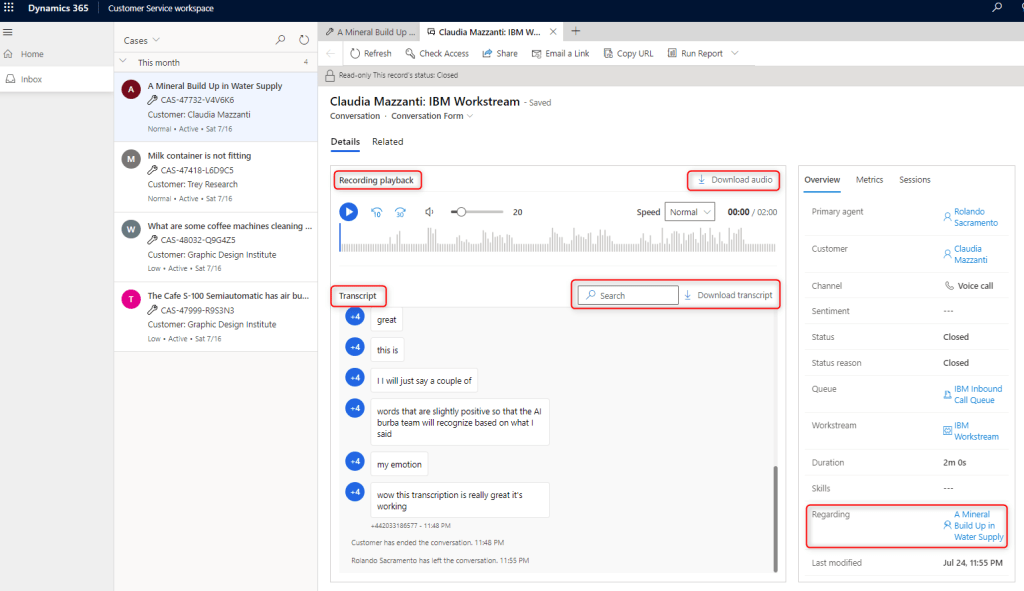This screenshot has height=591, width=1024.
Task: Search within the Cases list
Action: coord(280,40)
